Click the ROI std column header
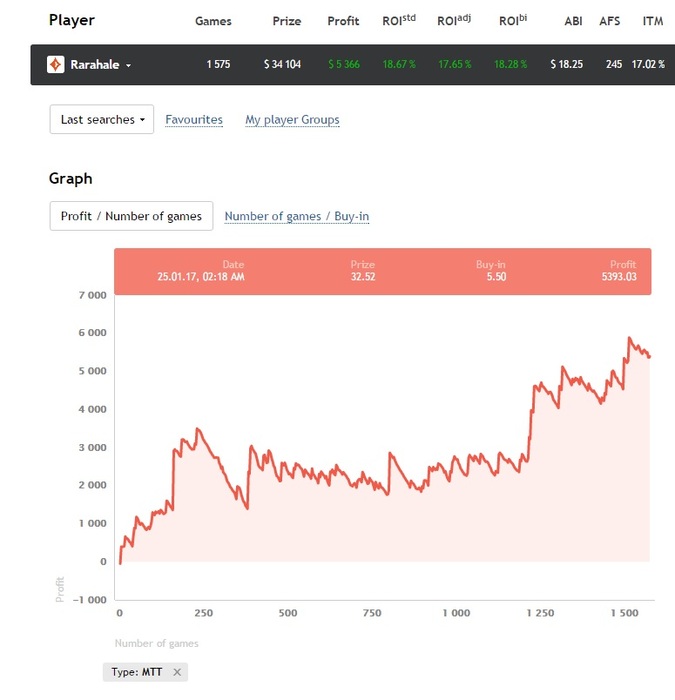Image resolution: width=675 pixels, height=700 pixels. pyautogui.click(x=398, y=21)
